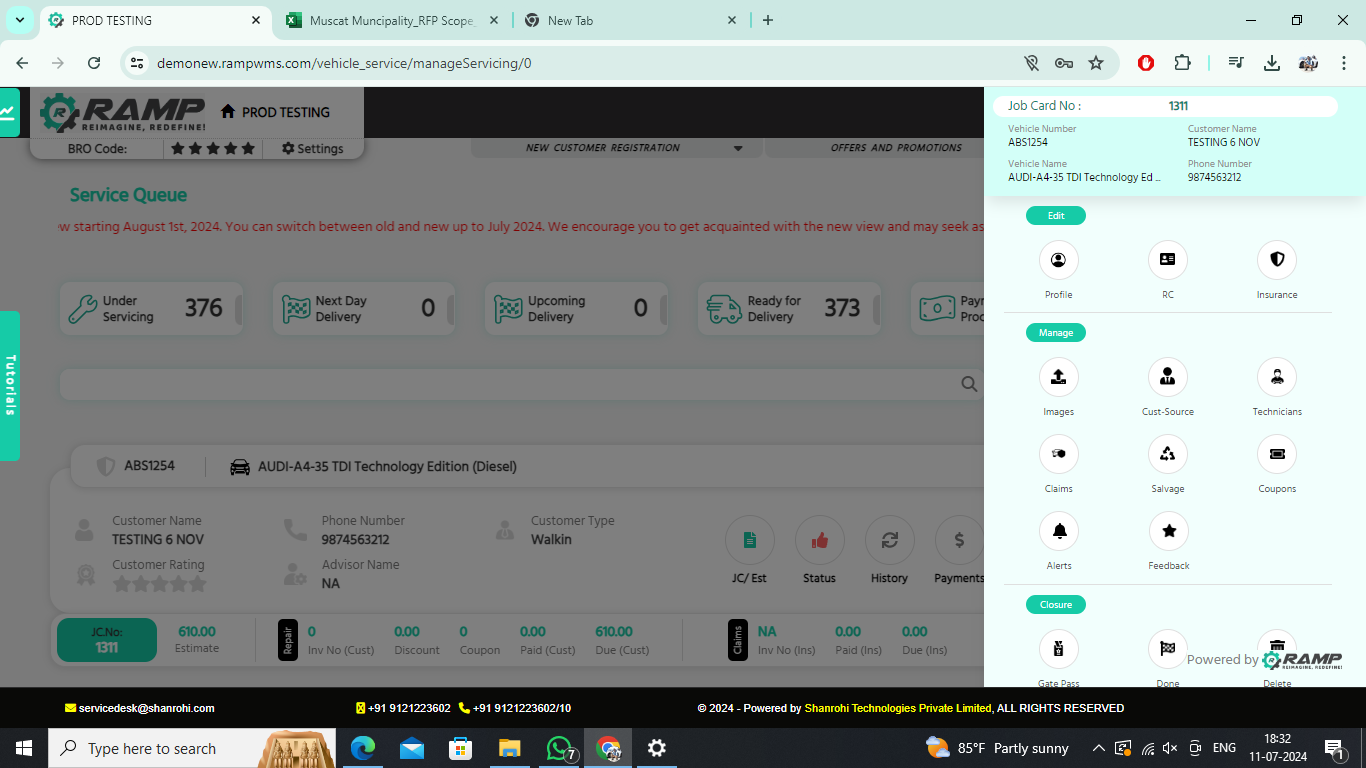Select the Salvage icon under Manage
The height and width of the screenshot is (768, 1366).
[x=1167, y=455]
